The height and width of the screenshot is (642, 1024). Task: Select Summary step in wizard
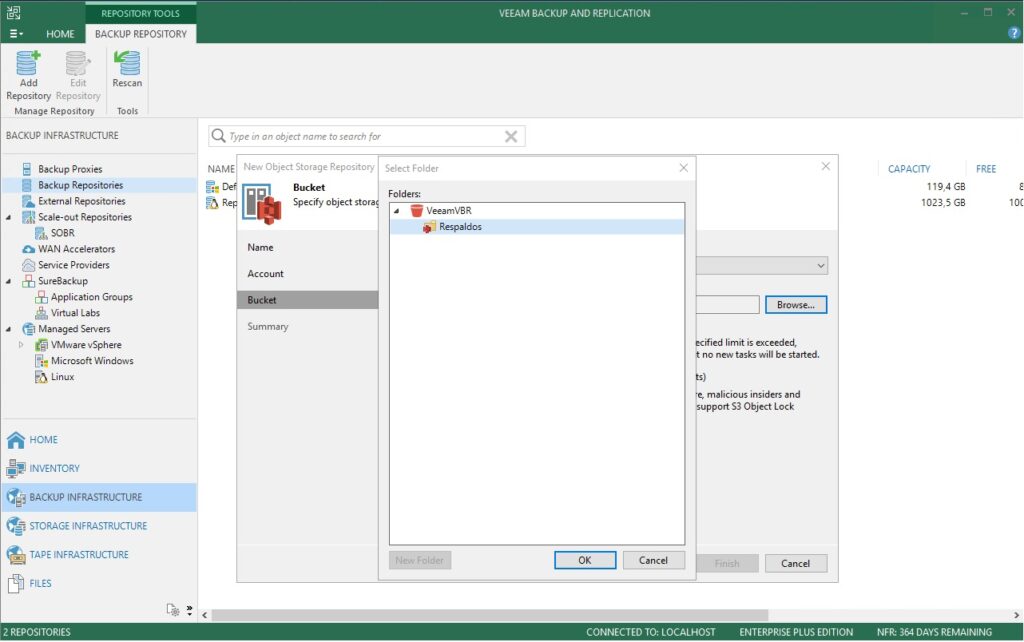coord(268,327)
